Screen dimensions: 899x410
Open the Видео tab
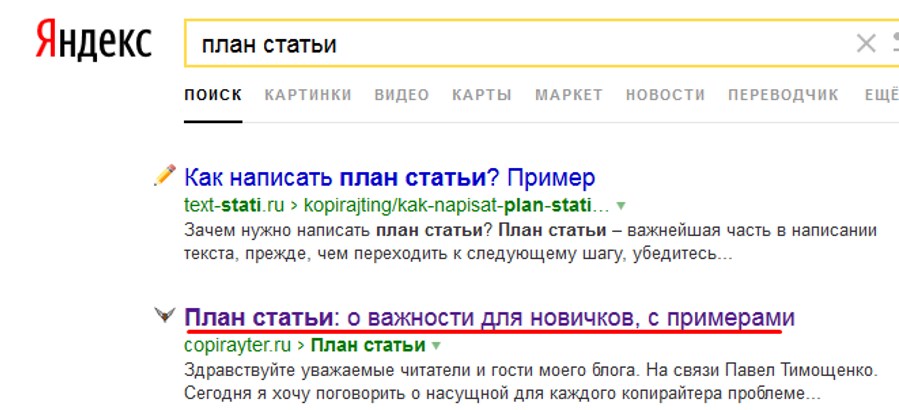click(402, 95)
